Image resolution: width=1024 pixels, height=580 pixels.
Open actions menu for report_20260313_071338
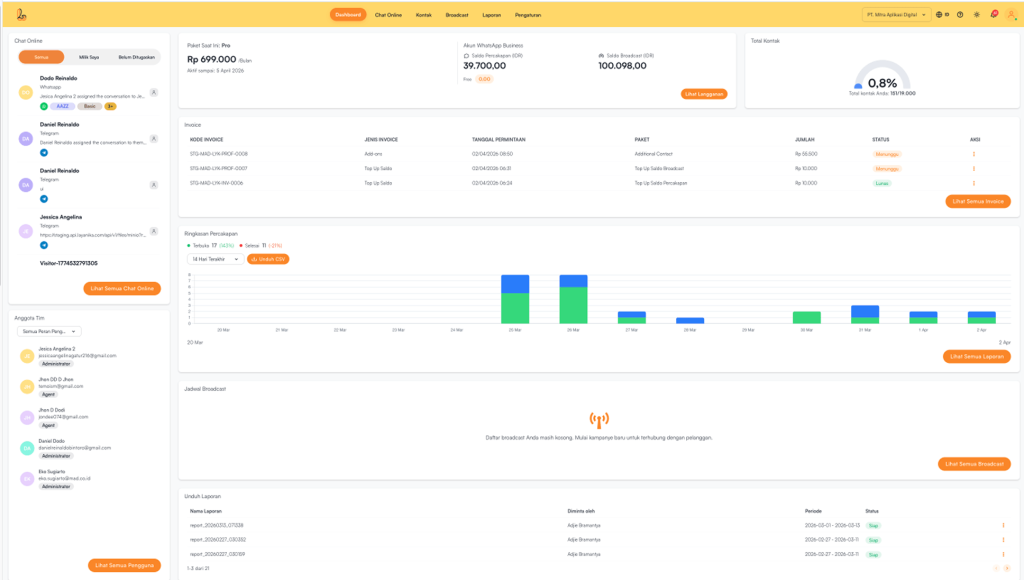point(1003,525)
